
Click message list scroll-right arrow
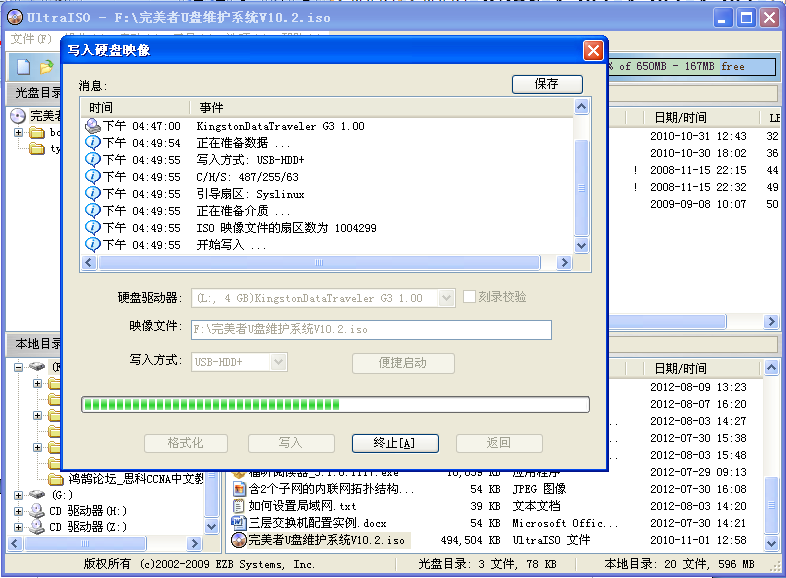[x=564, y=262]
